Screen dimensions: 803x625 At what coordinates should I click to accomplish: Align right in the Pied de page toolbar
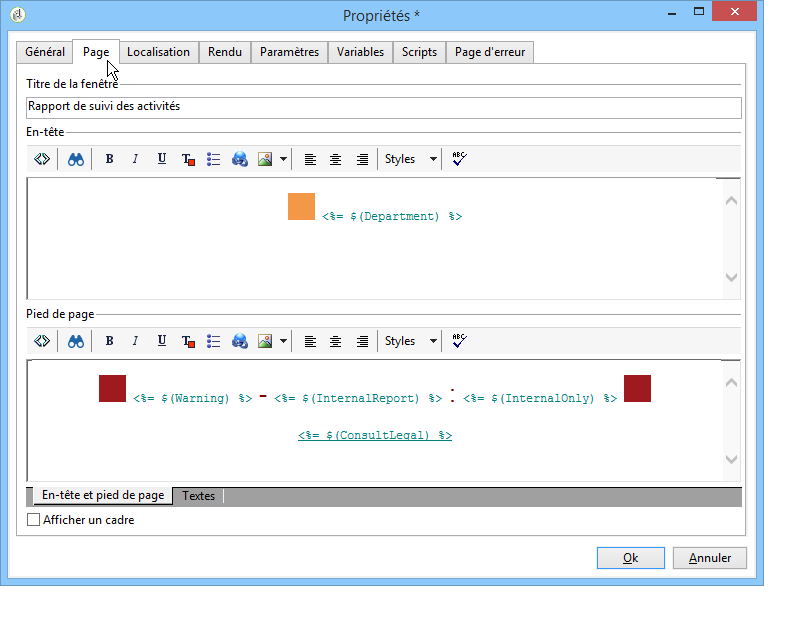(362, 341)
